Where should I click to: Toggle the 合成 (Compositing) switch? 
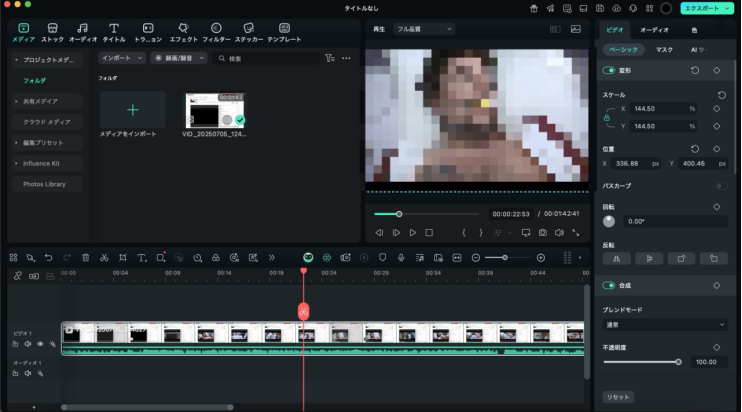pos(608,285)
